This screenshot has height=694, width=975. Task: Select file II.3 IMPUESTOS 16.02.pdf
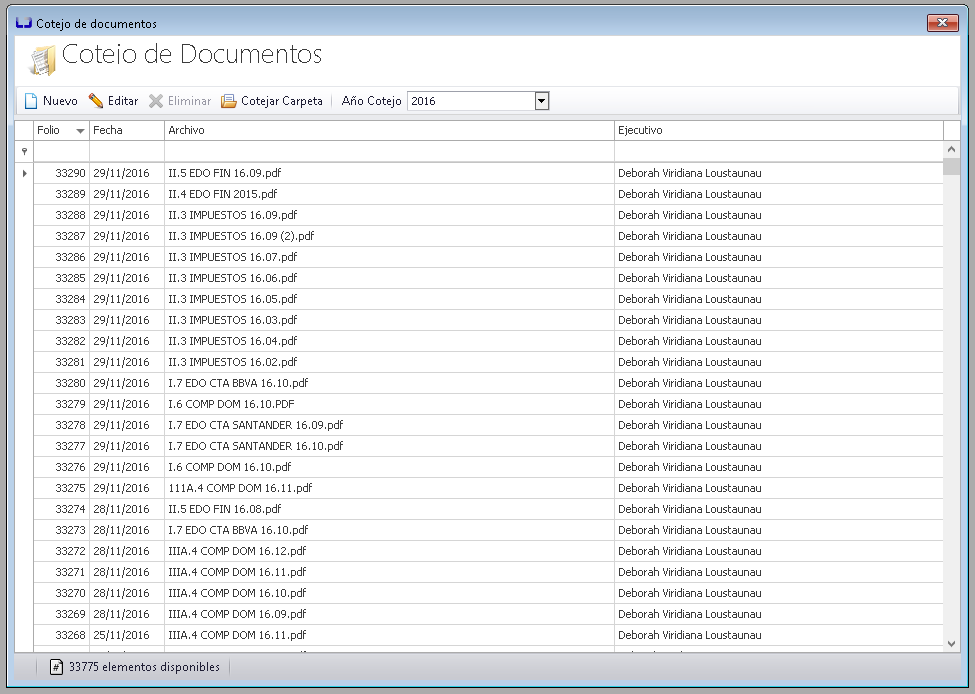click(x=233, y=362)
